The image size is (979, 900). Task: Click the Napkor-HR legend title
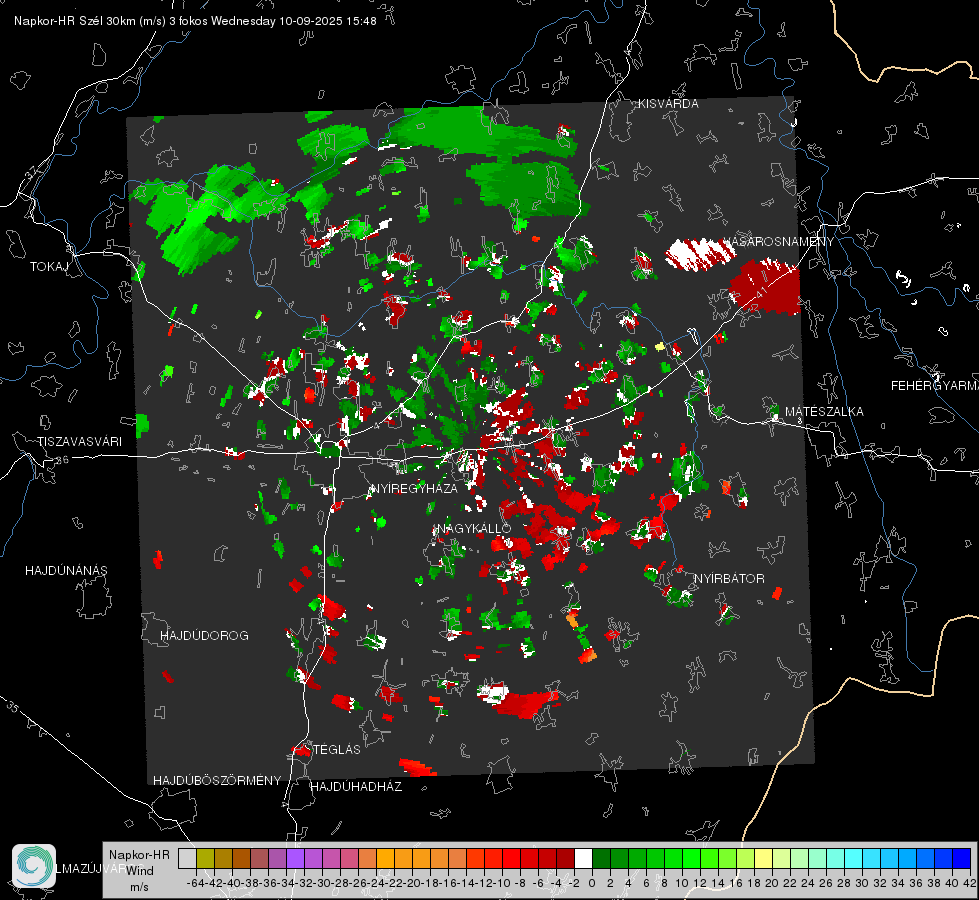139,855
